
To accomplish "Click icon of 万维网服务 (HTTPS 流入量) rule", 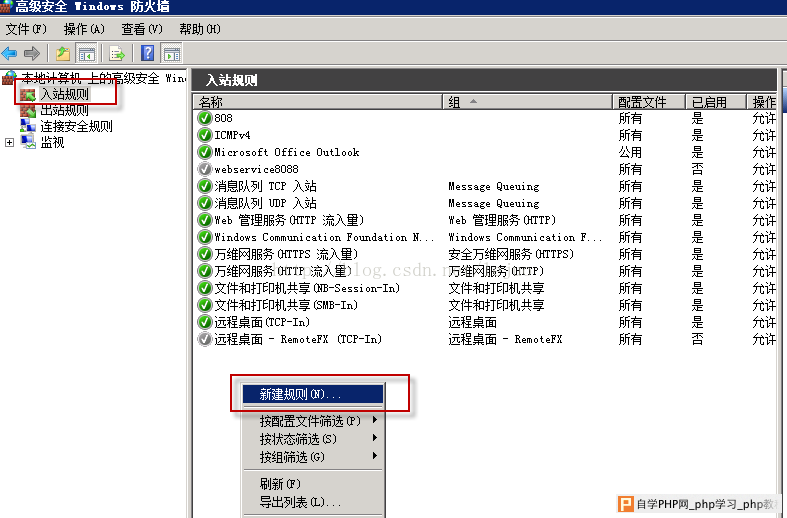I will tap(205, 254).
